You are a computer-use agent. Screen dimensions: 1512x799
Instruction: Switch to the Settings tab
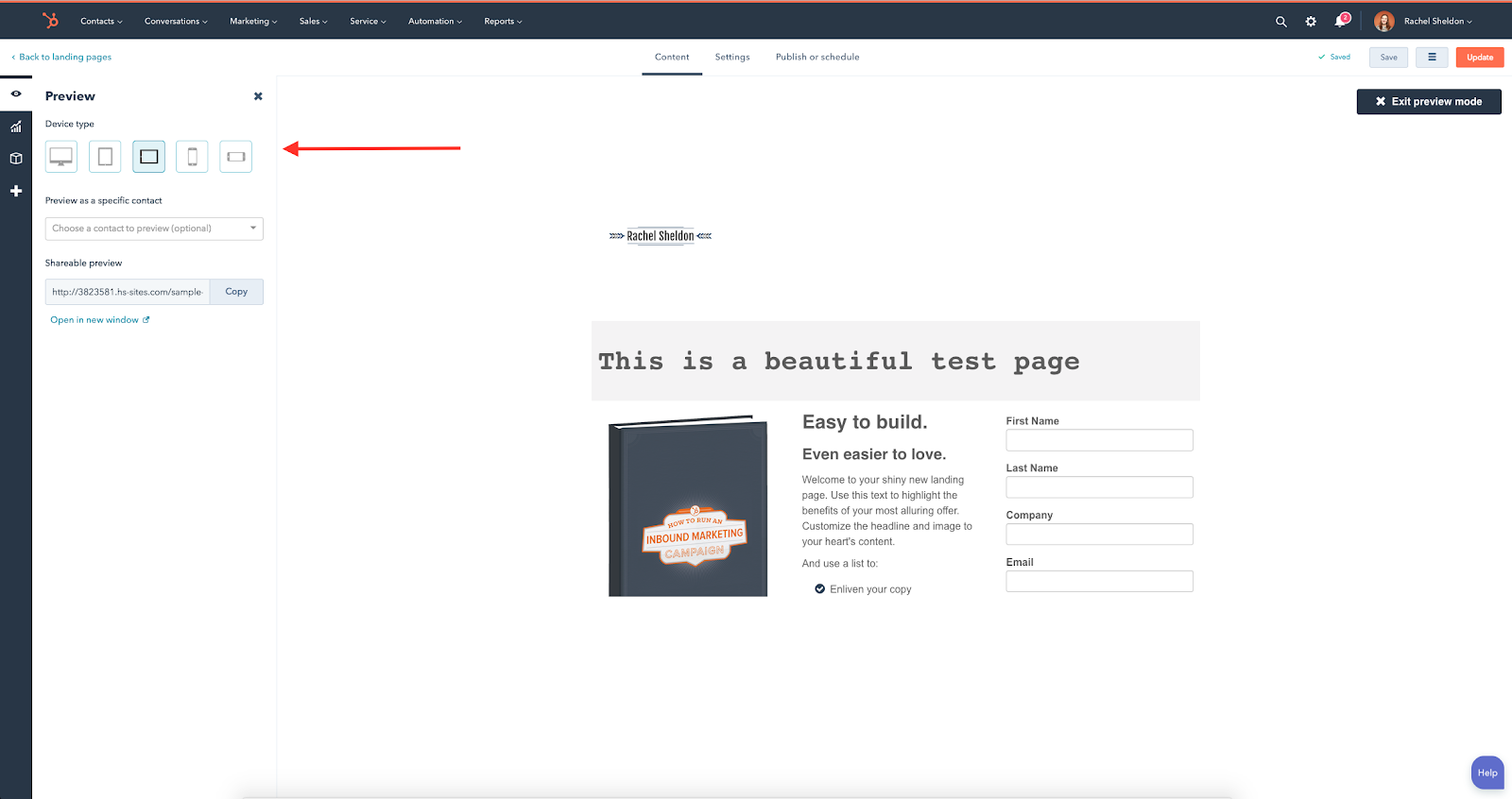pyautogui.click(x=732, y=57)
